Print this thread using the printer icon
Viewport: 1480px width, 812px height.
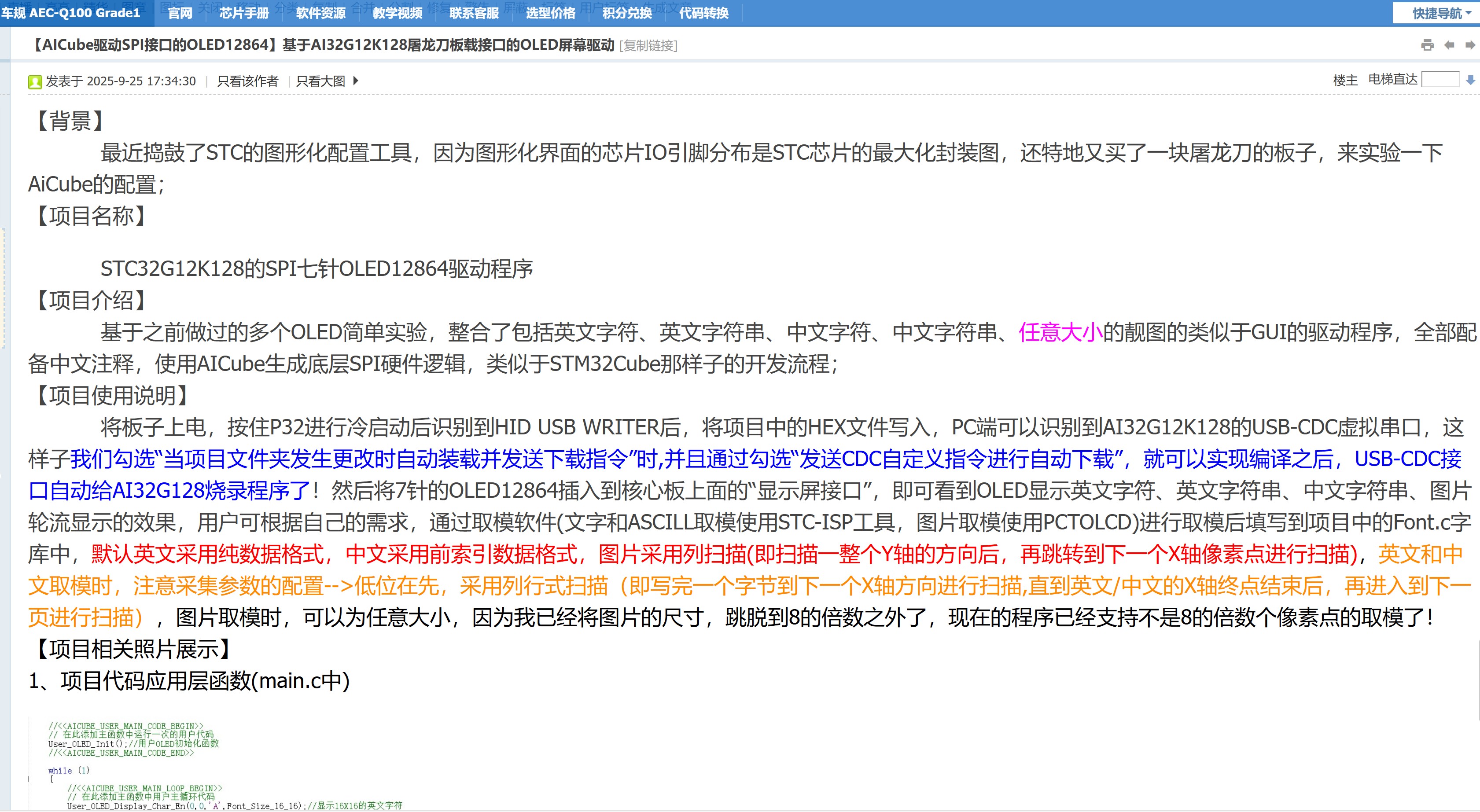(1428, 45)
